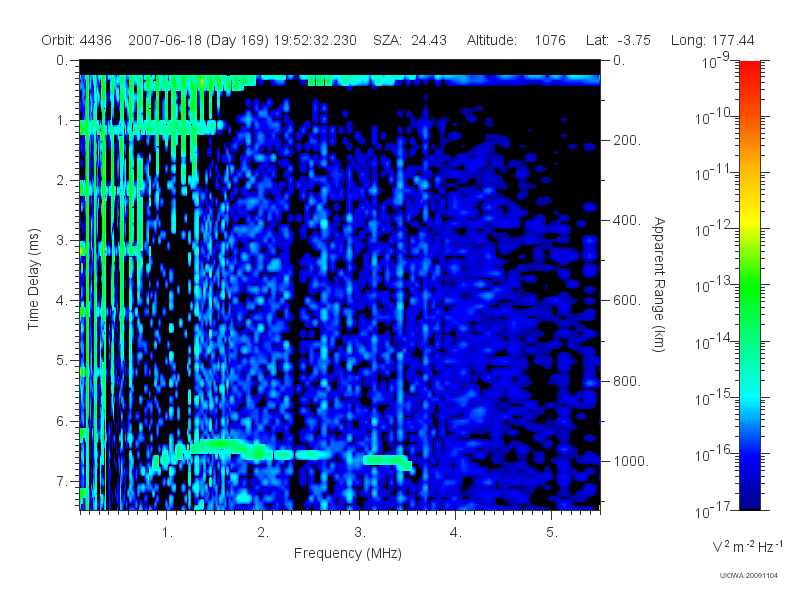Image resolution: width=800 pixels, height=600 pixels.
Task: Click the Lat: -3.75 header value
Action: tap(618, 40)
